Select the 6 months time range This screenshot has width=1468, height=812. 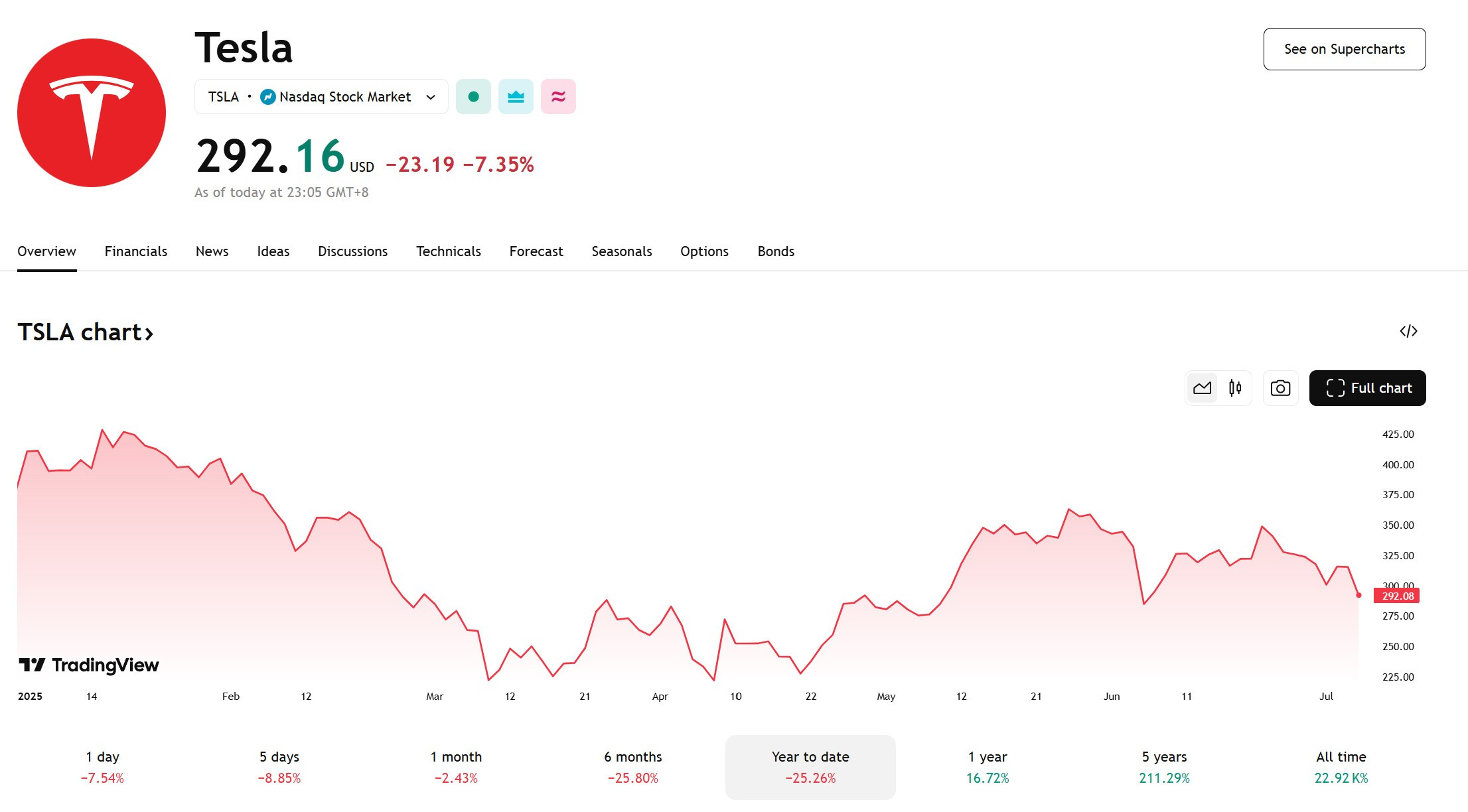click(633, 767)
